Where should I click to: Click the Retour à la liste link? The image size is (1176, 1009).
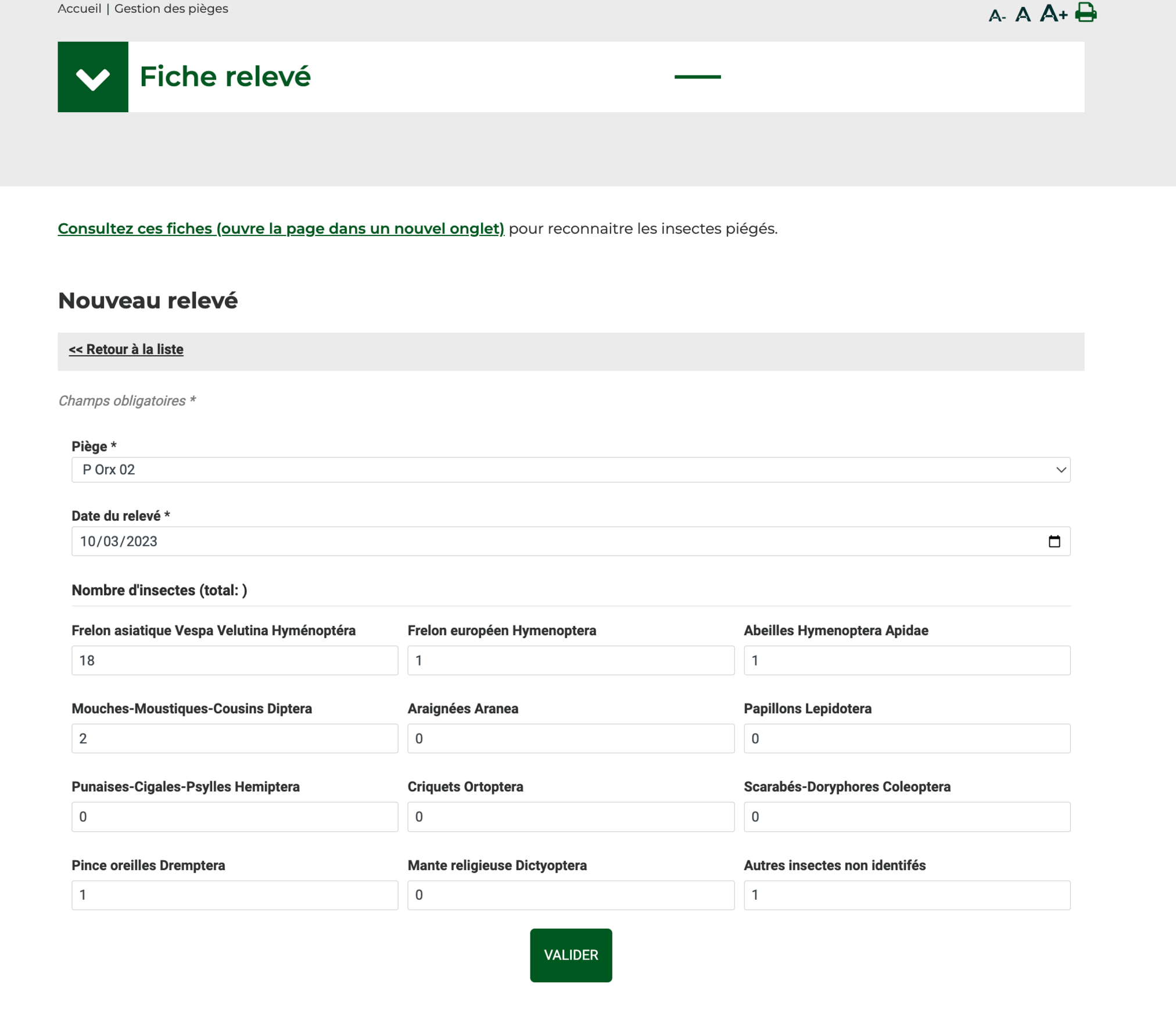126,349
